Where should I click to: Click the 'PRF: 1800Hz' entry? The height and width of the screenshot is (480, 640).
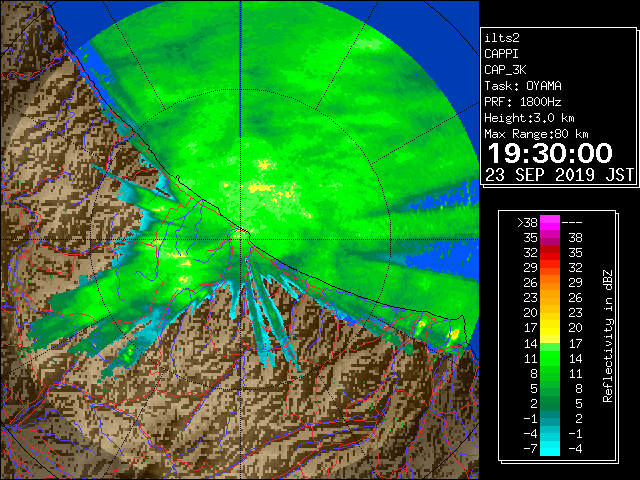click(x=523, y=102)
